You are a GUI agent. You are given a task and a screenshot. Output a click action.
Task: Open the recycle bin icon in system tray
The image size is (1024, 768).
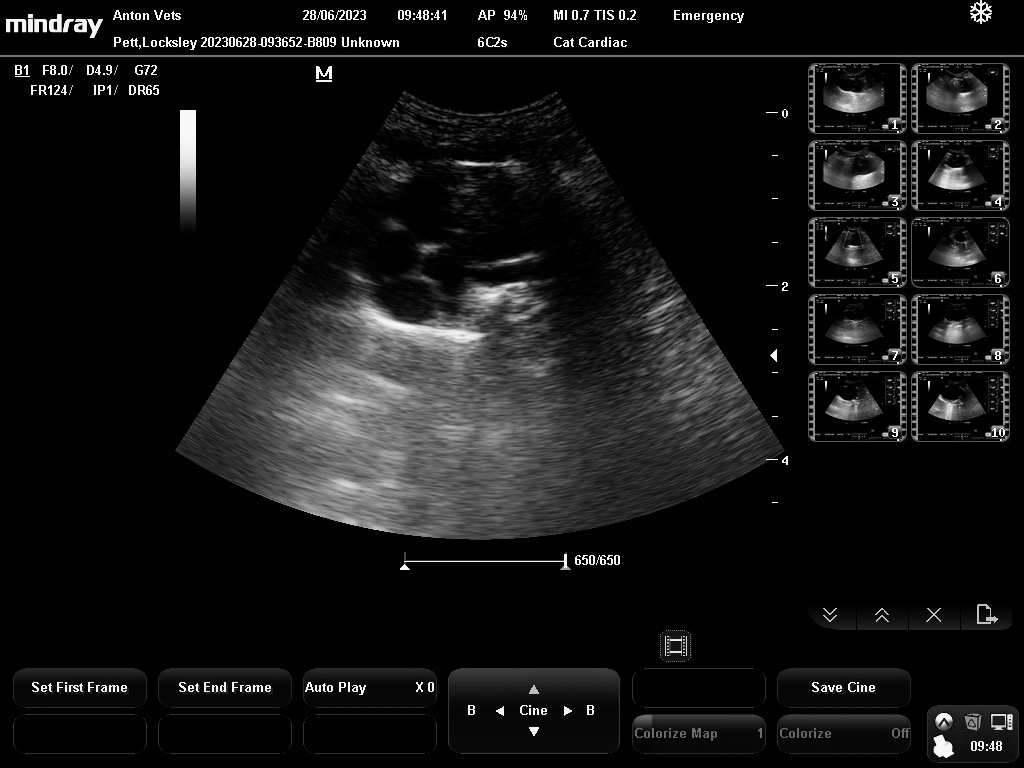tap(972, 721)
